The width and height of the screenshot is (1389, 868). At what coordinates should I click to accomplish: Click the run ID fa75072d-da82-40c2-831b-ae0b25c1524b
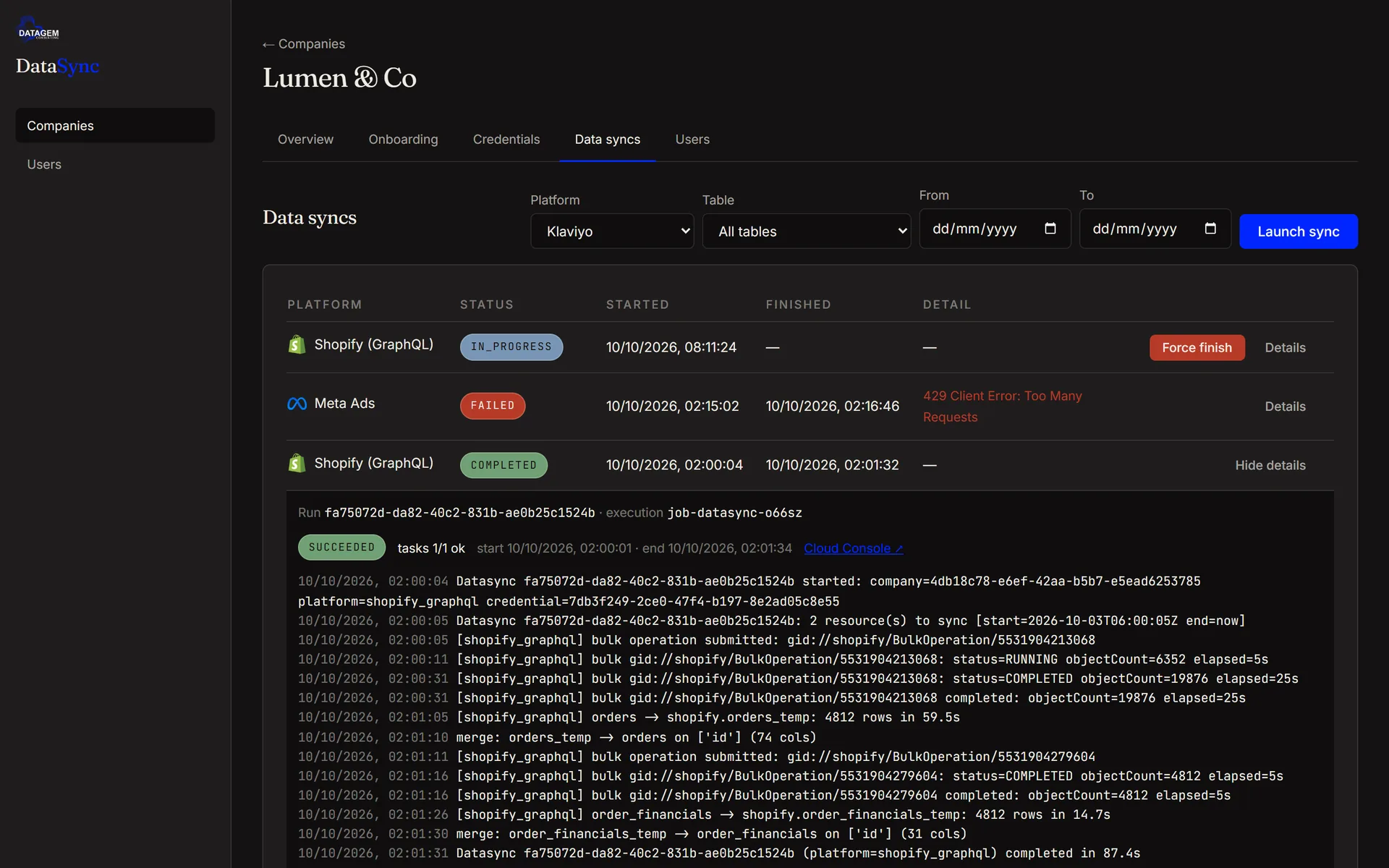459,513
